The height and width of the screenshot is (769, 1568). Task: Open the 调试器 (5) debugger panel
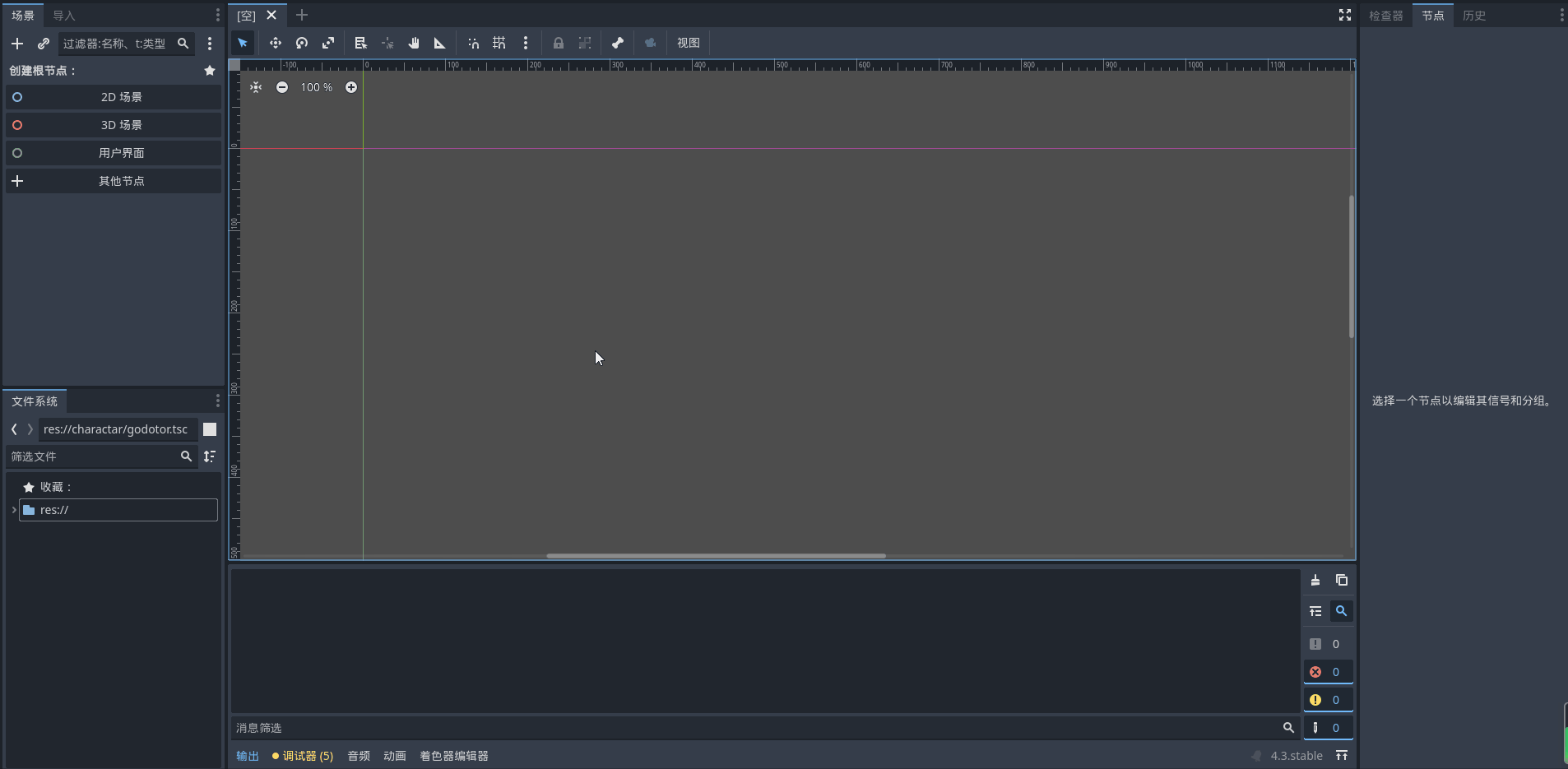point(303,756)
